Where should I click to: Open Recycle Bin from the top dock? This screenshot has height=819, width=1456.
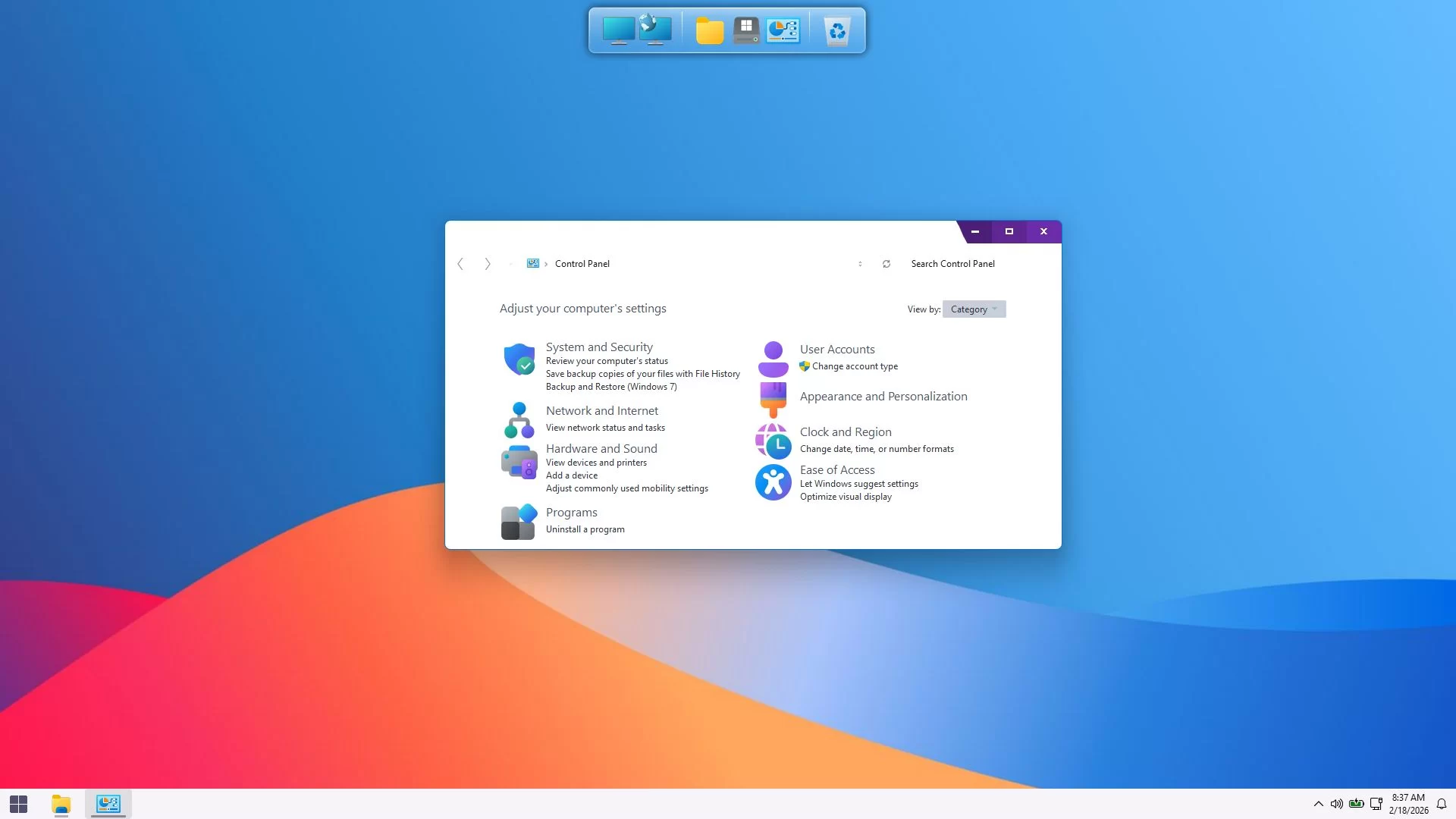837,31
